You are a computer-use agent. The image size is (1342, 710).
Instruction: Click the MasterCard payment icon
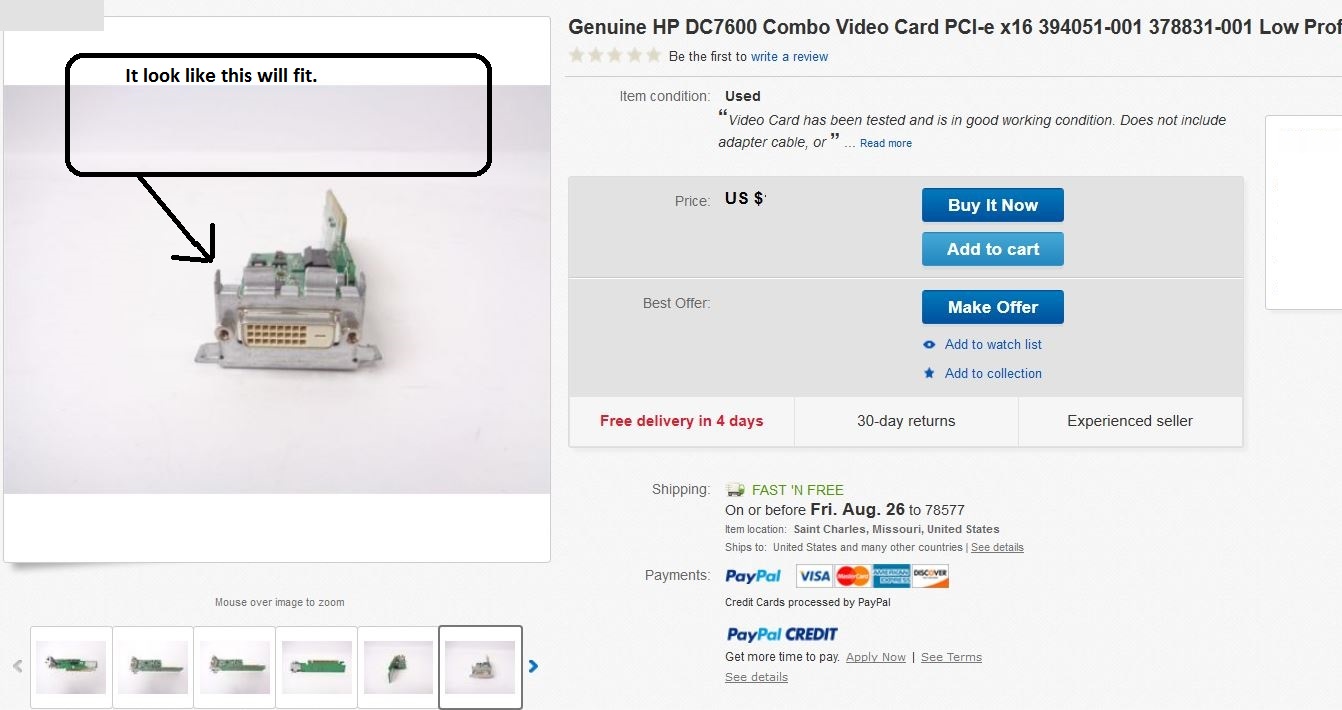click(x=853, y=576)
